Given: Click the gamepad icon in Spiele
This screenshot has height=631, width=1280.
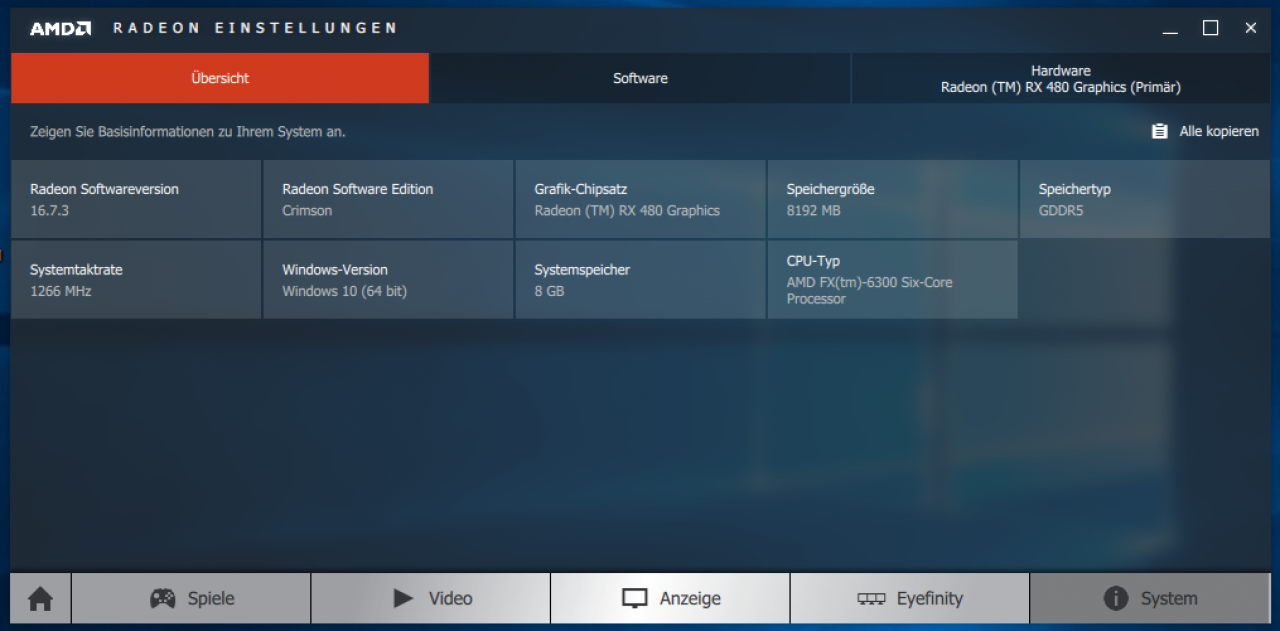Looking at the screenshot, I should click(163, 599).
